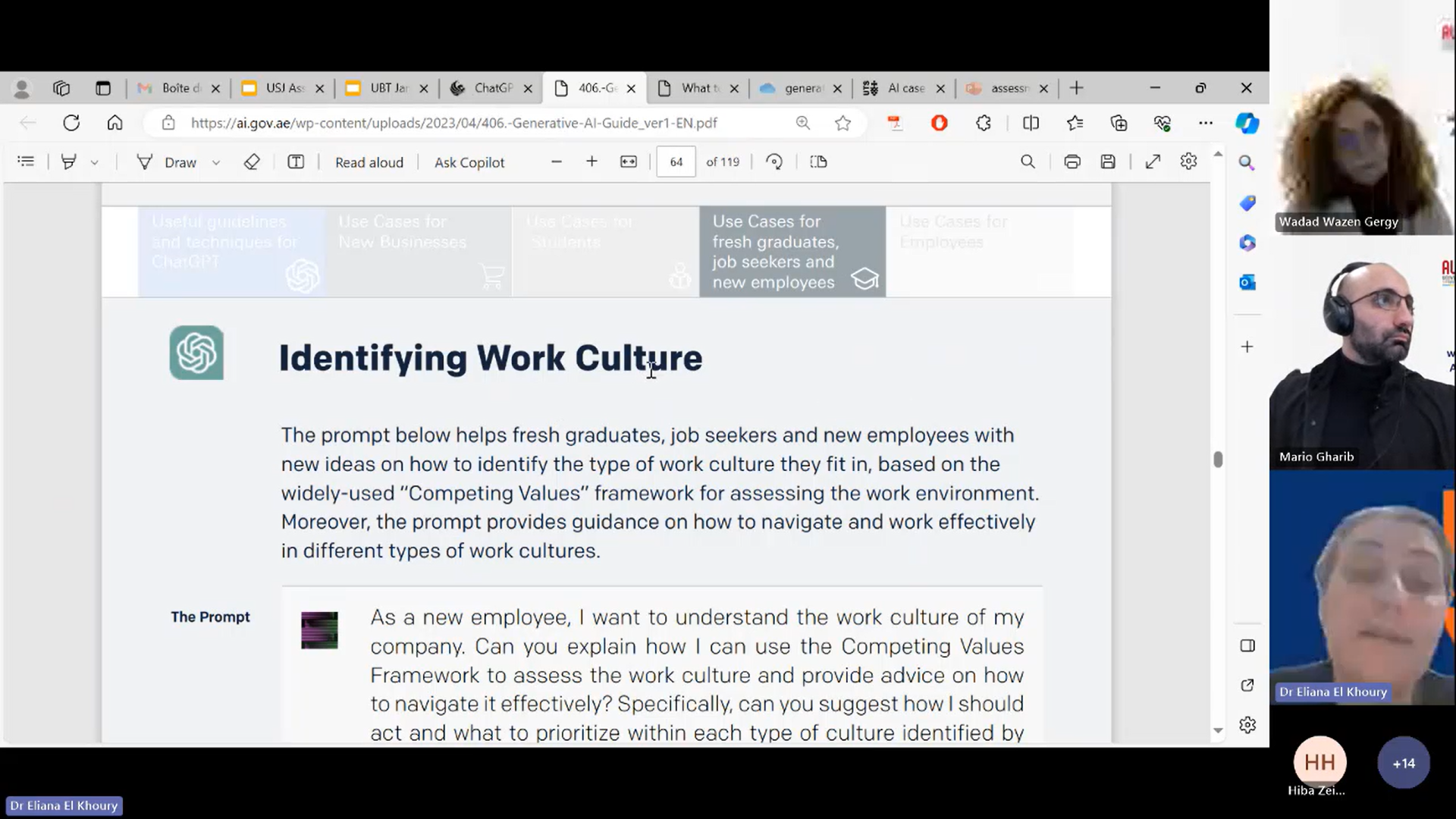1456x819 pixels.
Task: Open the Copilot sidebar icon
Action: tap(1247, 123)
